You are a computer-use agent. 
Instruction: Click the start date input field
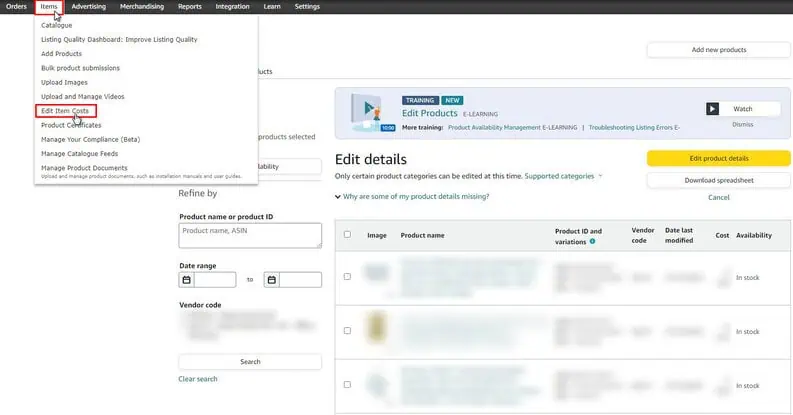point(215,280)
